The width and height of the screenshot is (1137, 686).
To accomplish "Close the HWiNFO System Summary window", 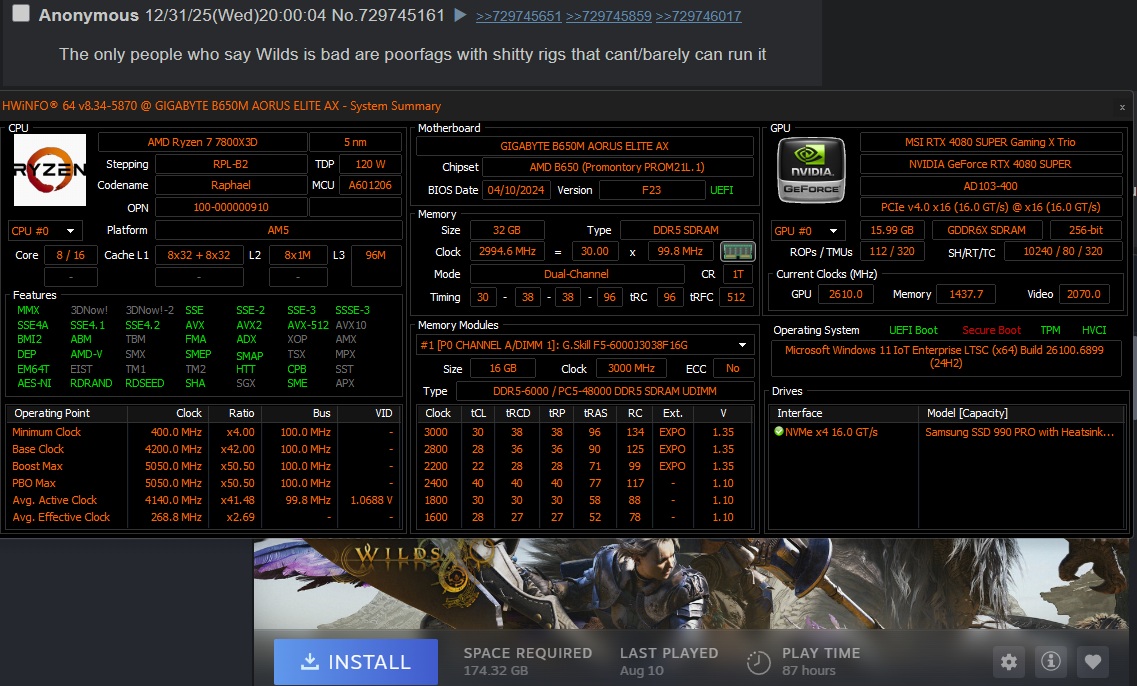I will pos(1122,107).
